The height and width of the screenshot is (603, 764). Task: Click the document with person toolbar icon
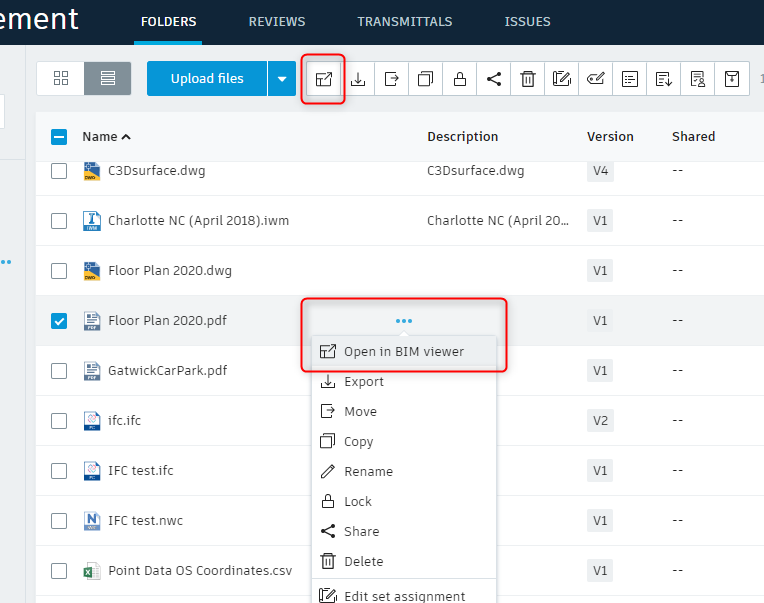click(x=698, y=79)
